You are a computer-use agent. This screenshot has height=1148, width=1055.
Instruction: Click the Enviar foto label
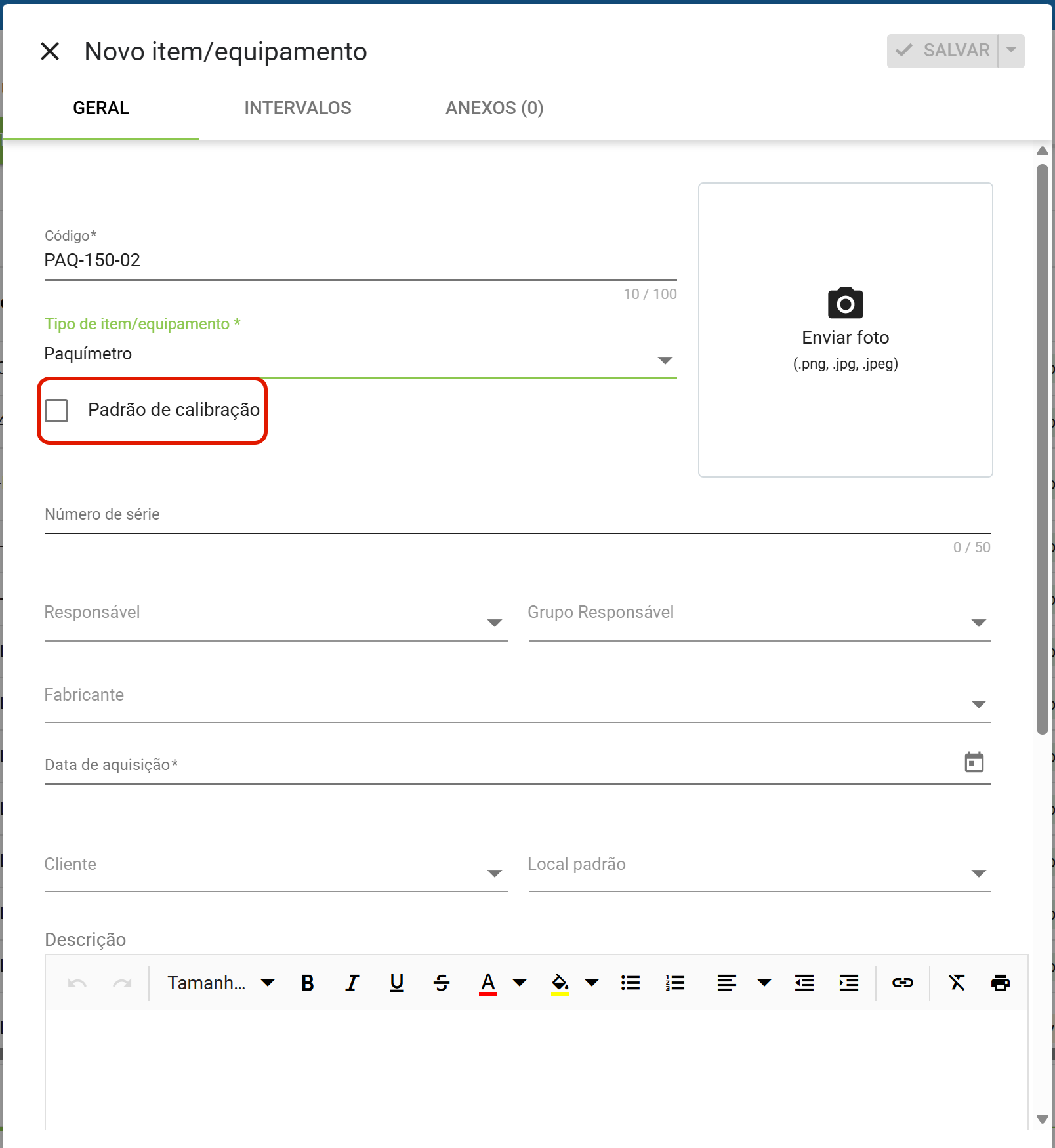pyautogui.click(x=845, y=338)
